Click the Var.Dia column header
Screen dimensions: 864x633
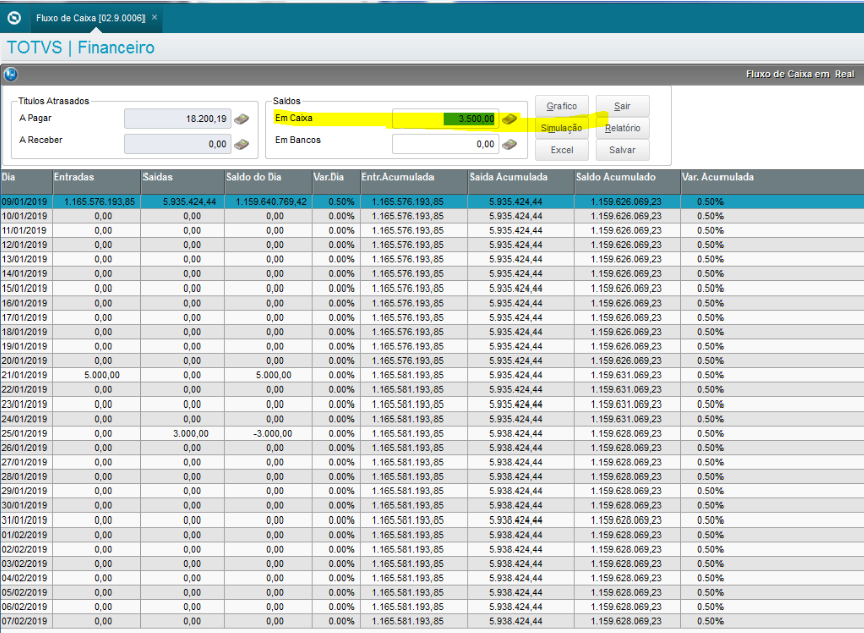336,182
